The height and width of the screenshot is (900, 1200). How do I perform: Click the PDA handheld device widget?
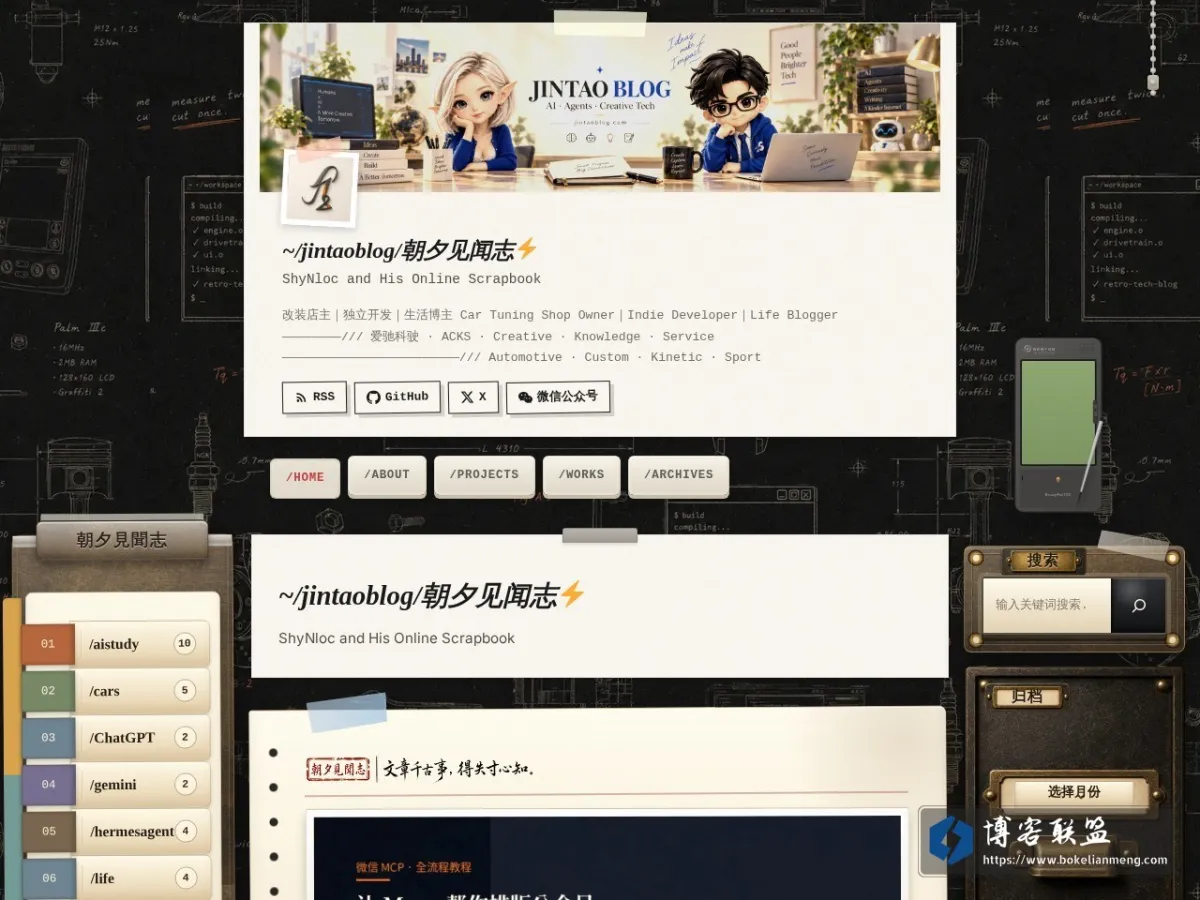click(x=1059, y=425)
